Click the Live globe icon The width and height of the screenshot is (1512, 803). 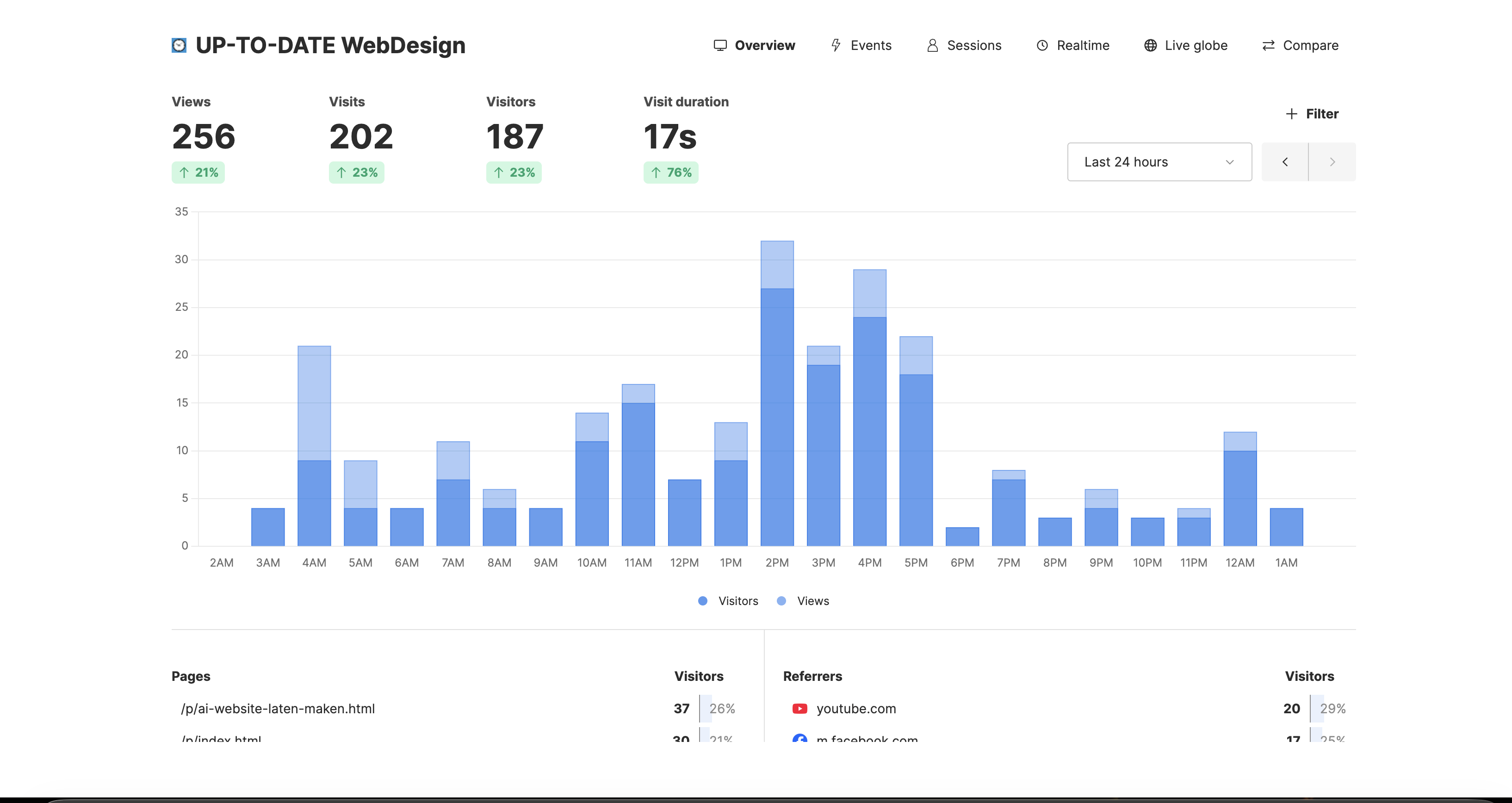pos(1151,45)
